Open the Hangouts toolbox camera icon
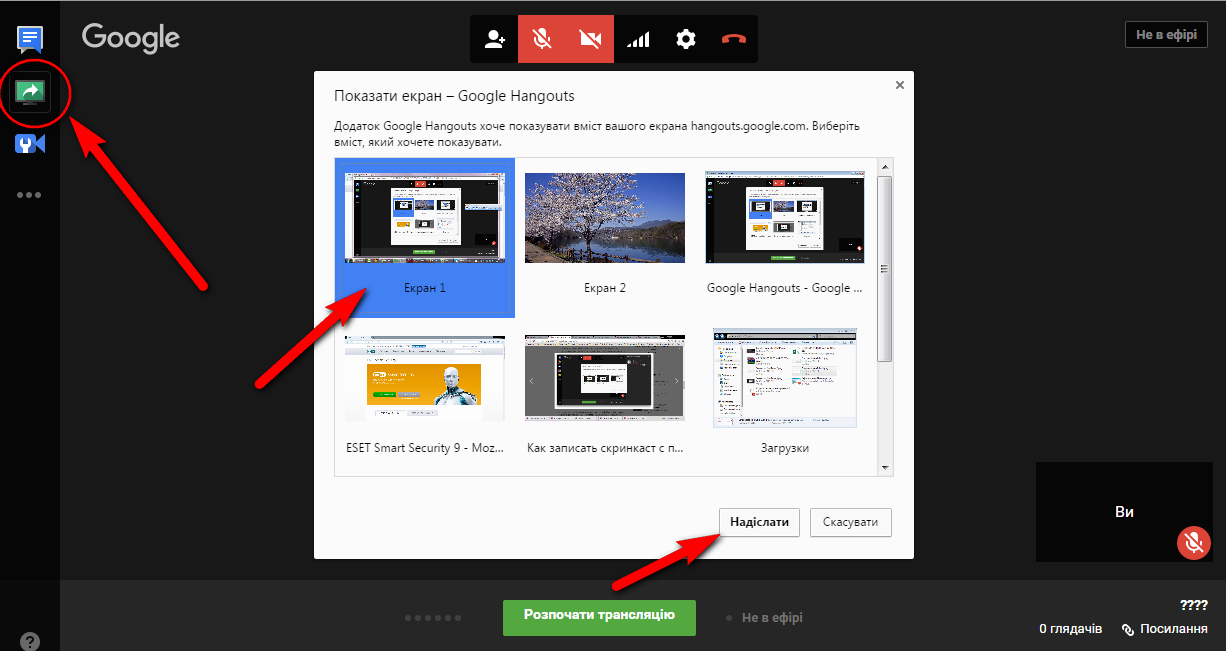This screenshot has width=1226, height=651. [30, 144]
